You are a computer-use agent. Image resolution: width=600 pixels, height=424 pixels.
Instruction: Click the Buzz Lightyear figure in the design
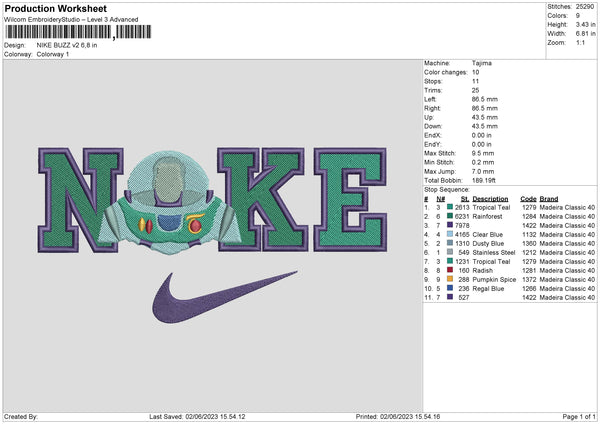click(168, 203)
